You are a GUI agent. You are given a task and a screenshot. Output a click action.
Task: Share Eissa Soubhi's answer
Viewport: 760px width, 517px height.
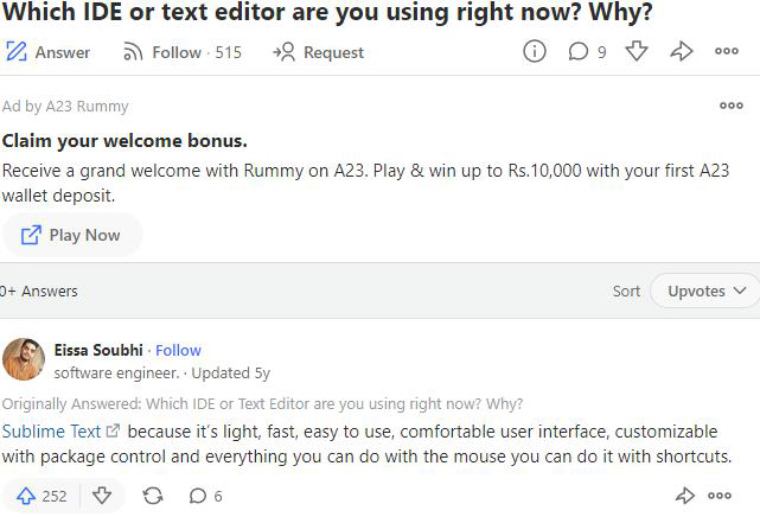(685, 495)
